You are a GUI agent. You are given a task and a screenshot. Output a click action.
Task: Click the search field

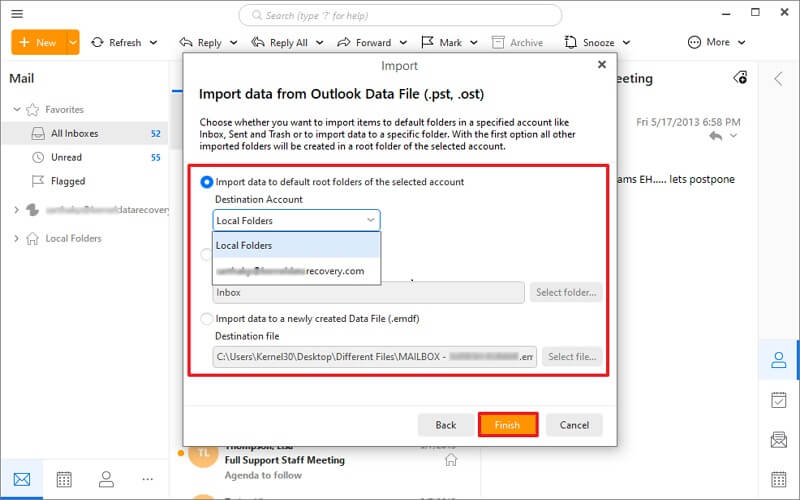[400, 16]
